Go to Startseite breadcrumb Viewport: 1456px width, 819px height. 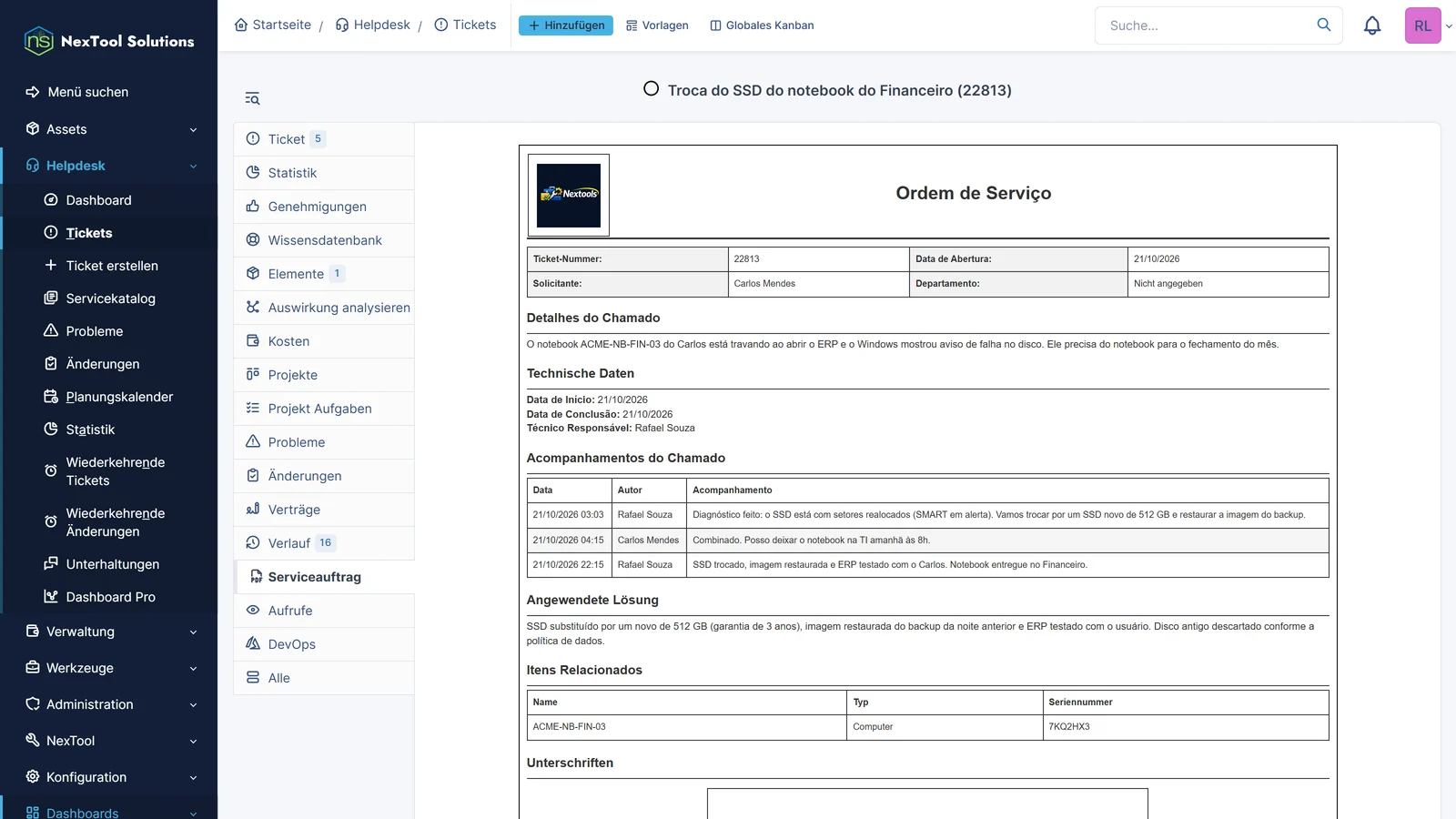point(273,25)
